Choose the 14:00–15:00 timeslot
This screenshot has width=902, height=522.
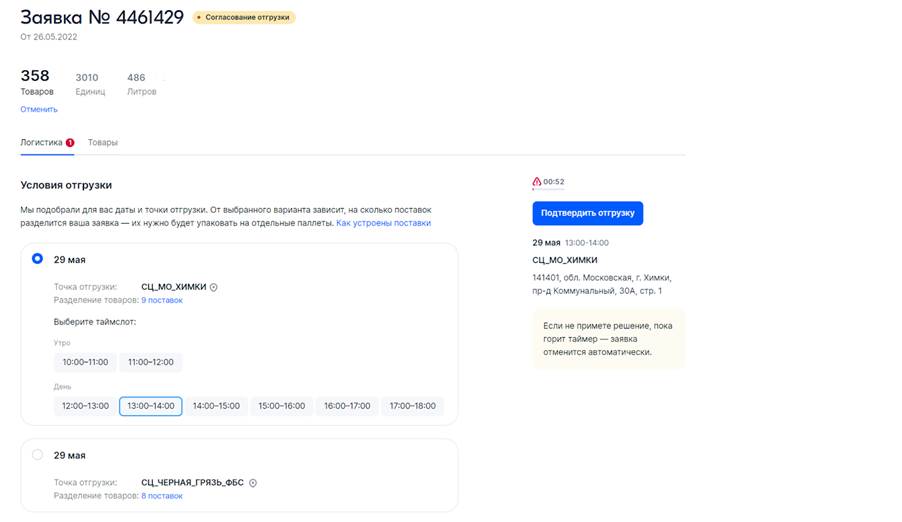tap(216, 406)
